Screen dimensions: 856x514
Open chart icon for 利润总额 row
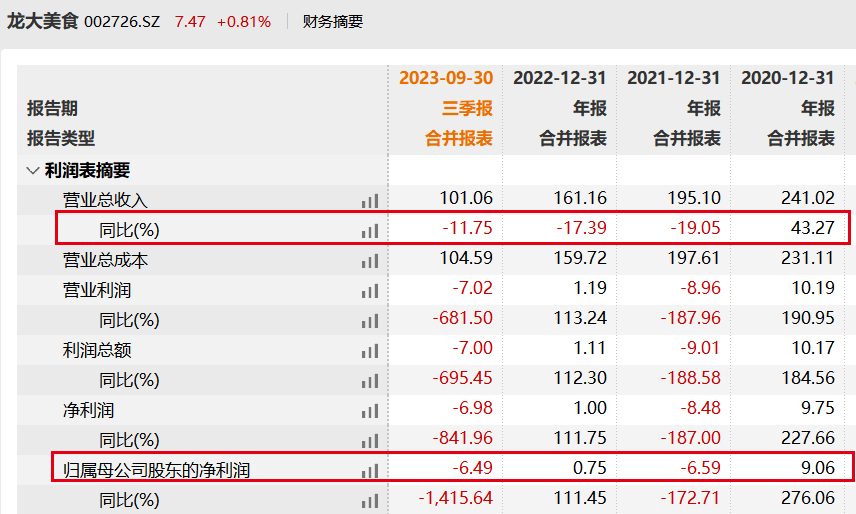[370, 351]
